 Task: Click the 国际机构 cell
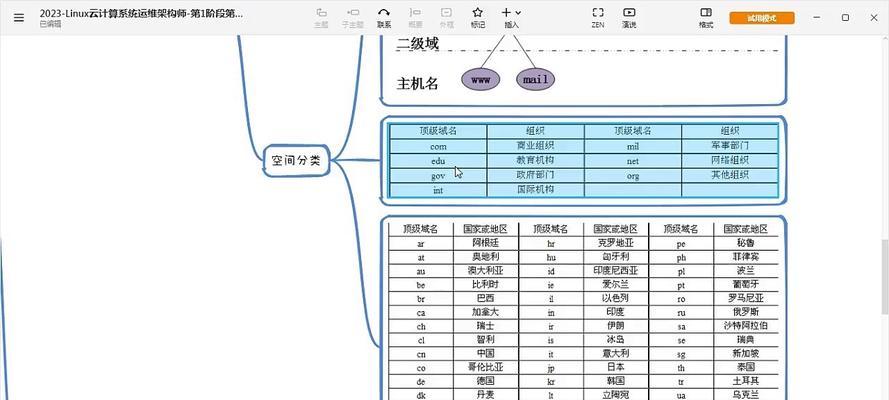point(535,189)
